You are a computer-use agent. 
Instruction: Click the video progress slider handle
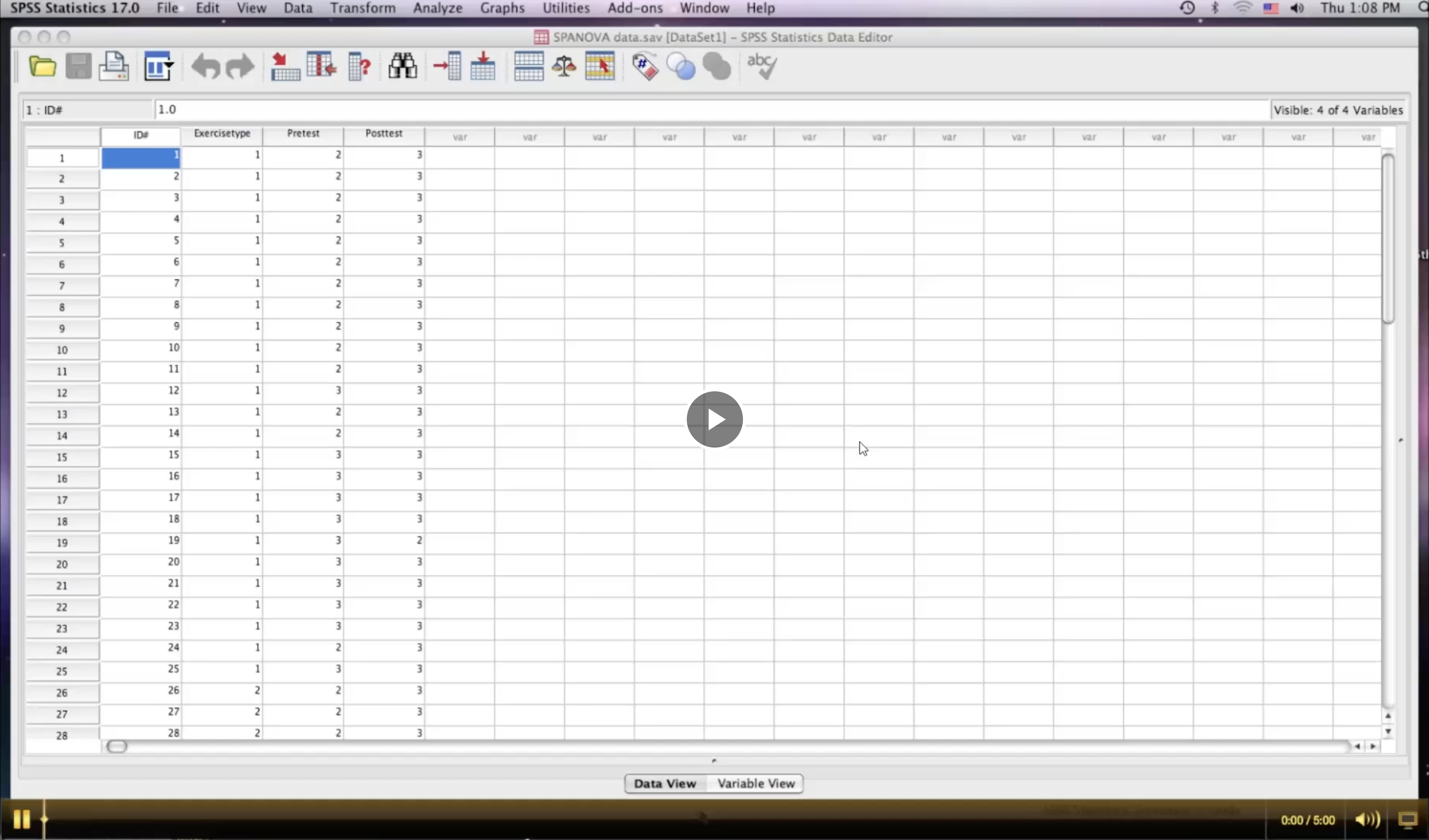point(44,819)
